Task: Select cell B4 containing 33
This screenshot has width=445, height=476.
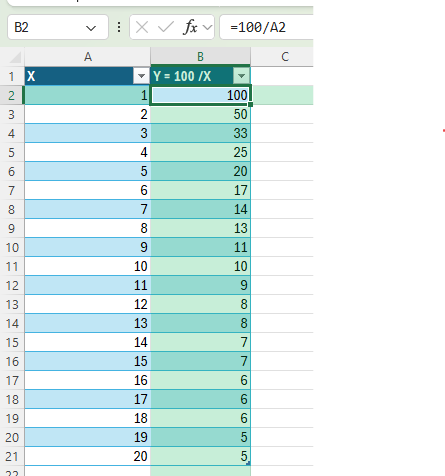Action: point(200,133)
